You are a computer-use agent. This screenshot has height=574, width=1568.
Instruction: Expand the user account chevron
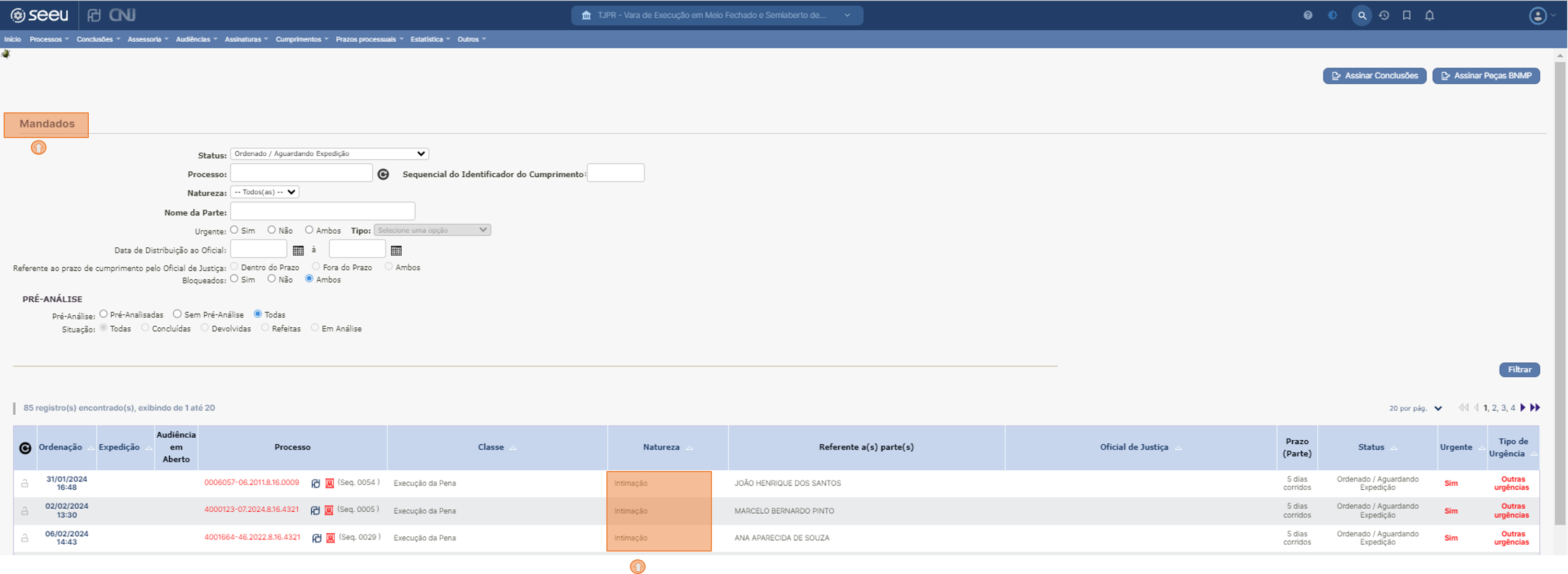pyautogui.click(x=1553, y=15)
